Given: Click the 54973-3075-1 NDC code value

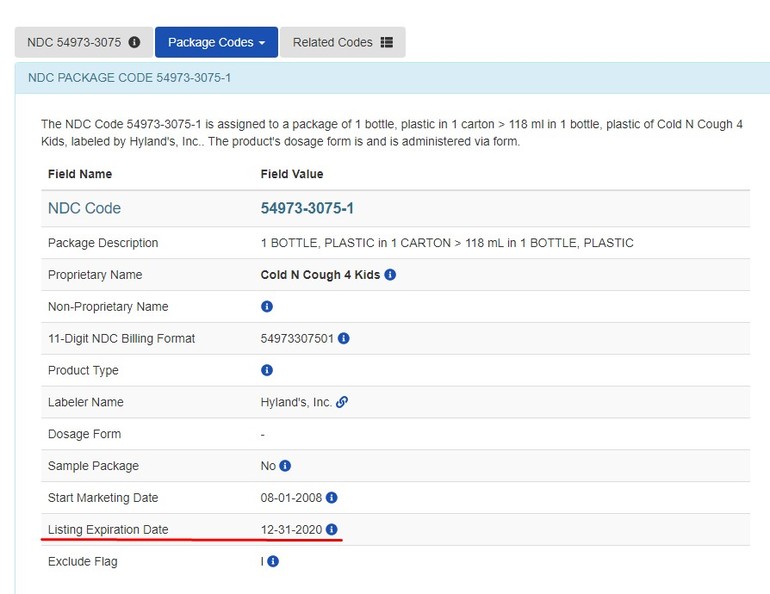Looking at the screenshot, I should tap(307, 208).
